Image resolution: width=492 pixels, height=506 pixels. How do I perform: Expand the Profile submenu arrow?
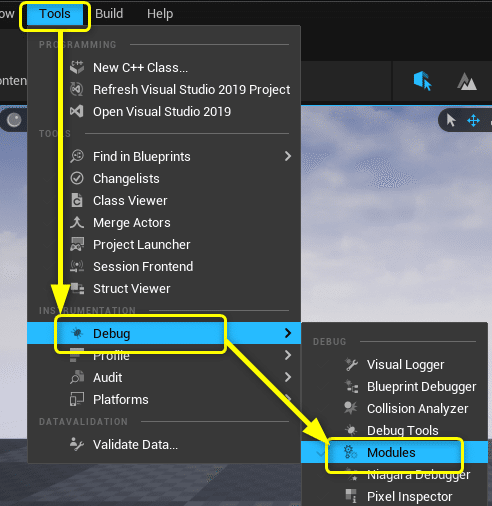click(288, 355)
